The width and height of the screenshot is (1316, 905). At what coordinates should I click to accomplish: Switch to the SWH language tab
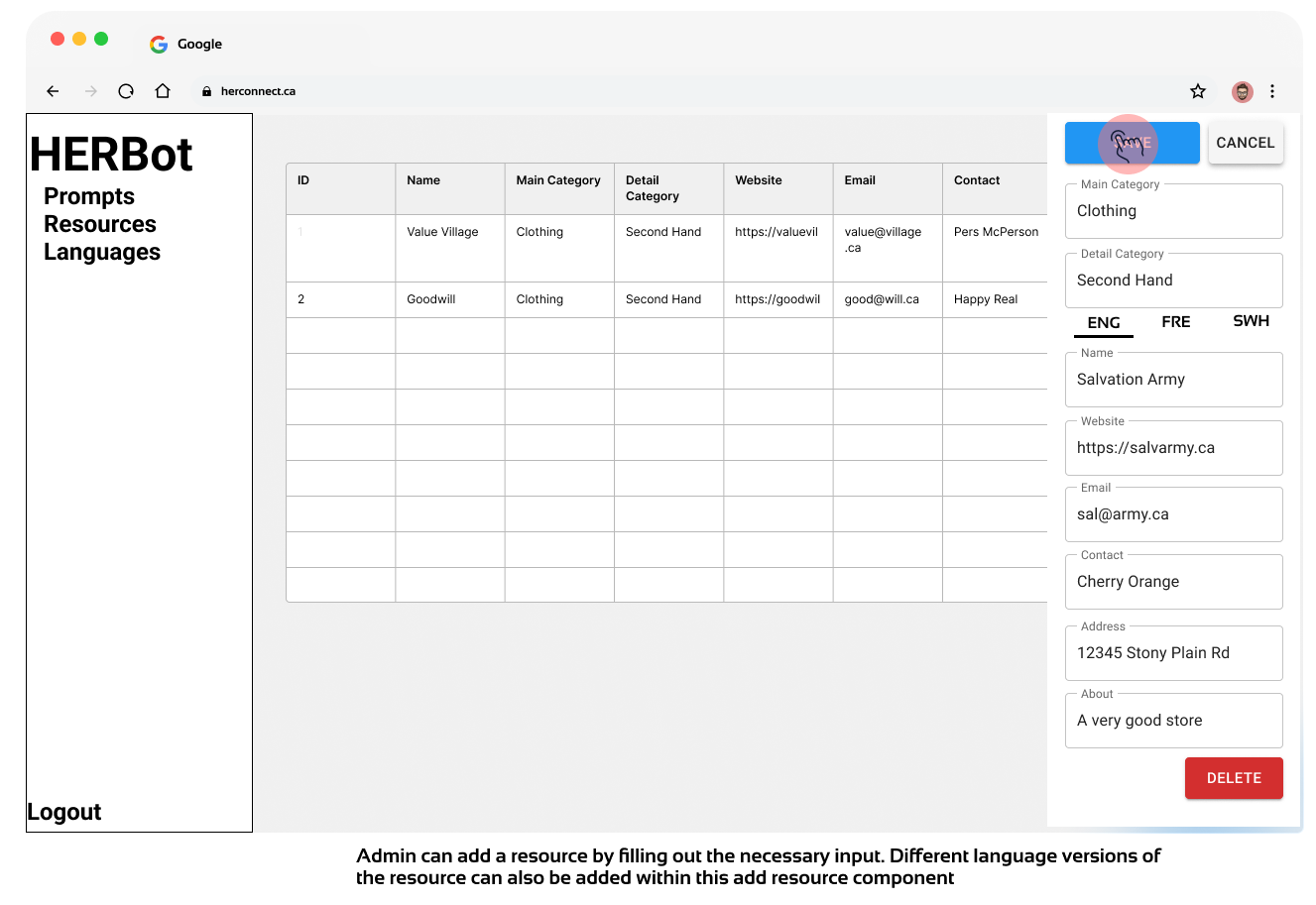click(1251, 321)
